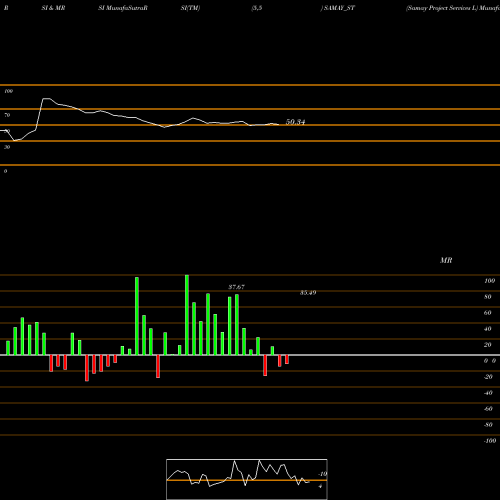Click the MR axis label -100
This screenshot has height=500, width=500.
pos(490,441)
